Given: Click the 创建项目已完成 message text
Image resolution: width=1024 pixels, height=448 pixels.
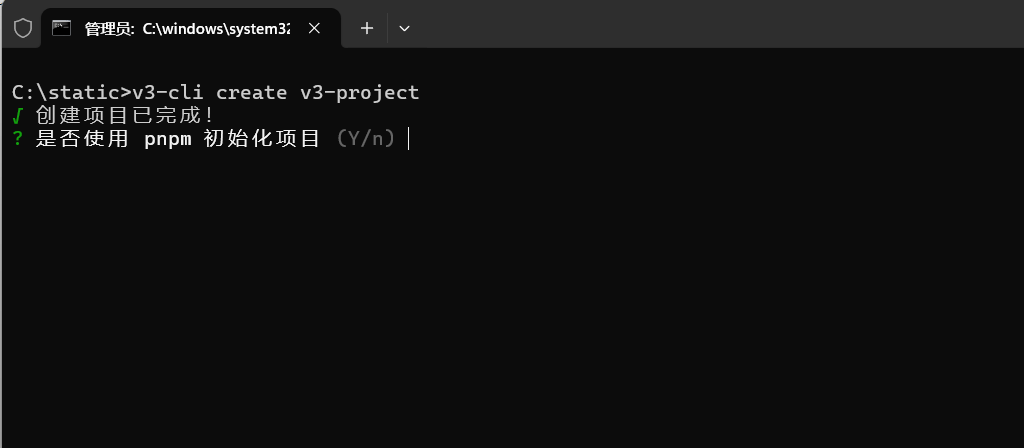Looking at the screenshot, I should [x=125, y=116].
